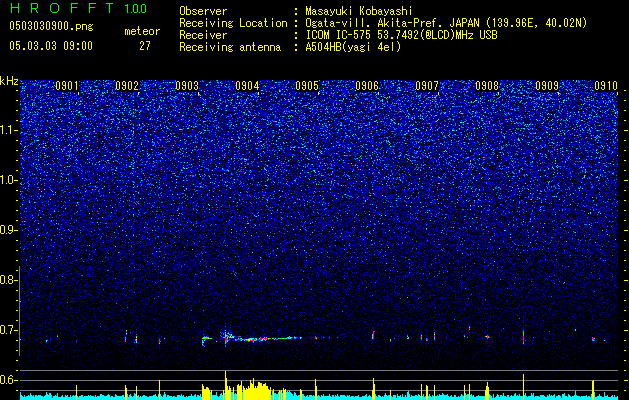Select the filename 0503030900.png
This screenshot has width=629, height=400.
(51, 26)
